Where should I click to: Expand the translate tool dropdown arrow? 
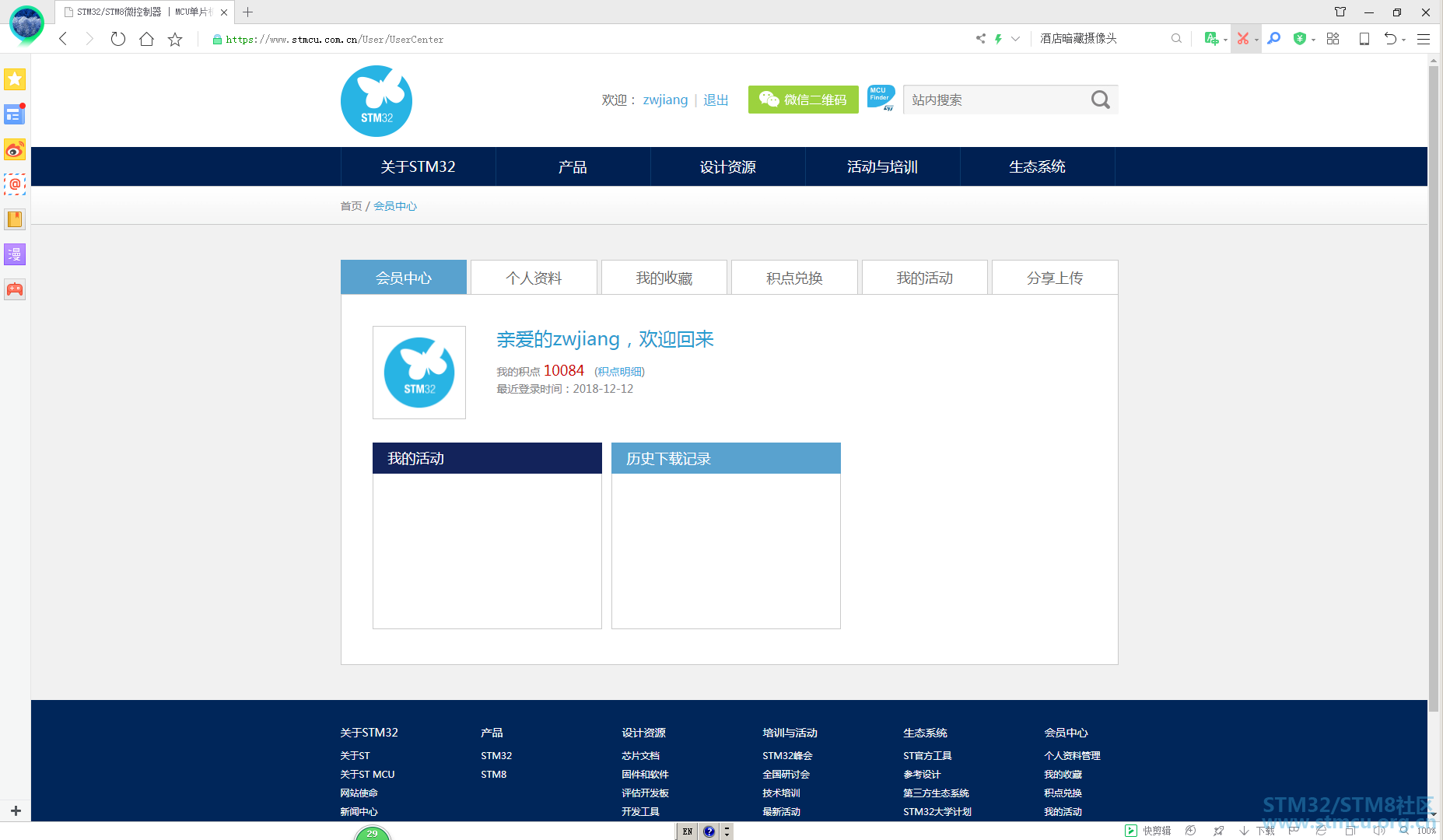pos(1225,40)
